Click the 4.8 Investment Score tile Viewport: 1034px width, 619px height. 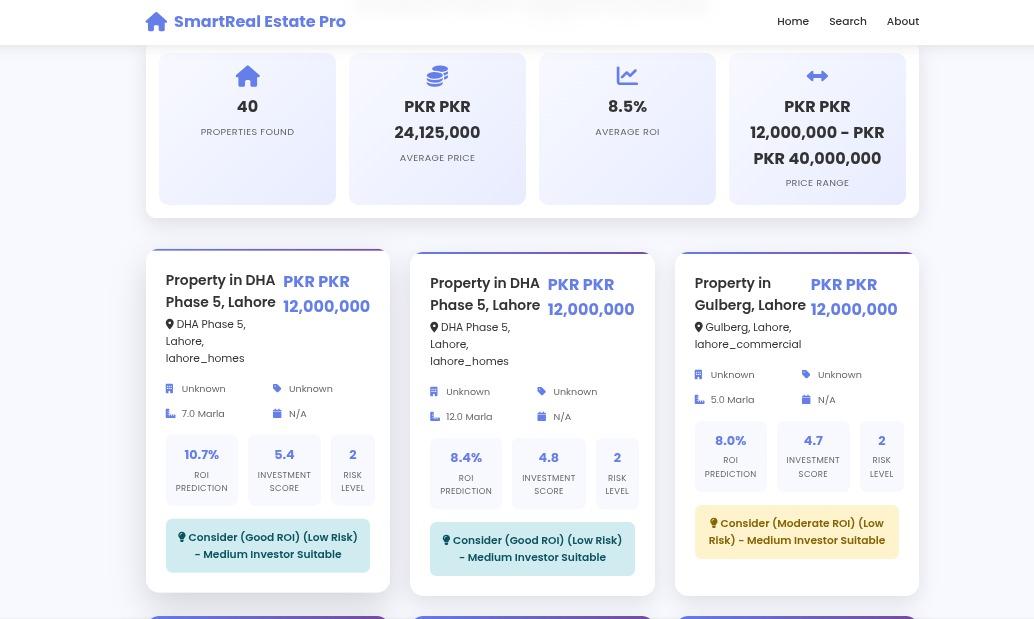548,473
